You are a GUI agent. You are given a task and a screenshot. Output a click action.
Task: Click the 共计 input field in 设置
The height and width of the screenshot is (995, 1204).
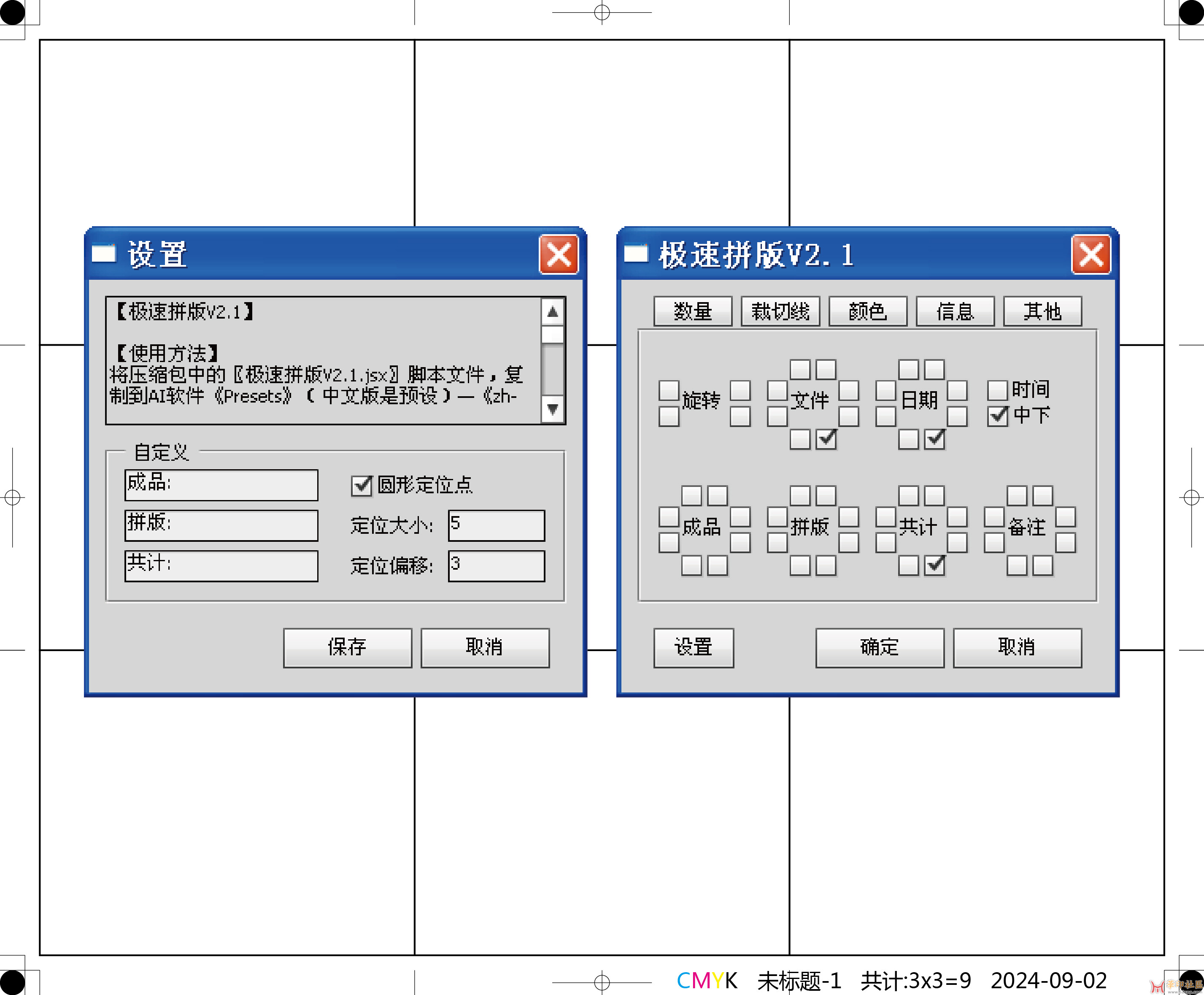221,566
